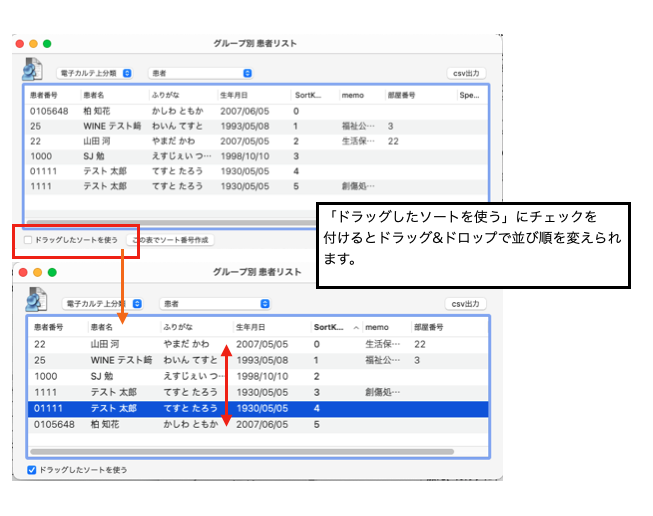Minimize the lower patient list window

pos(34,272)
